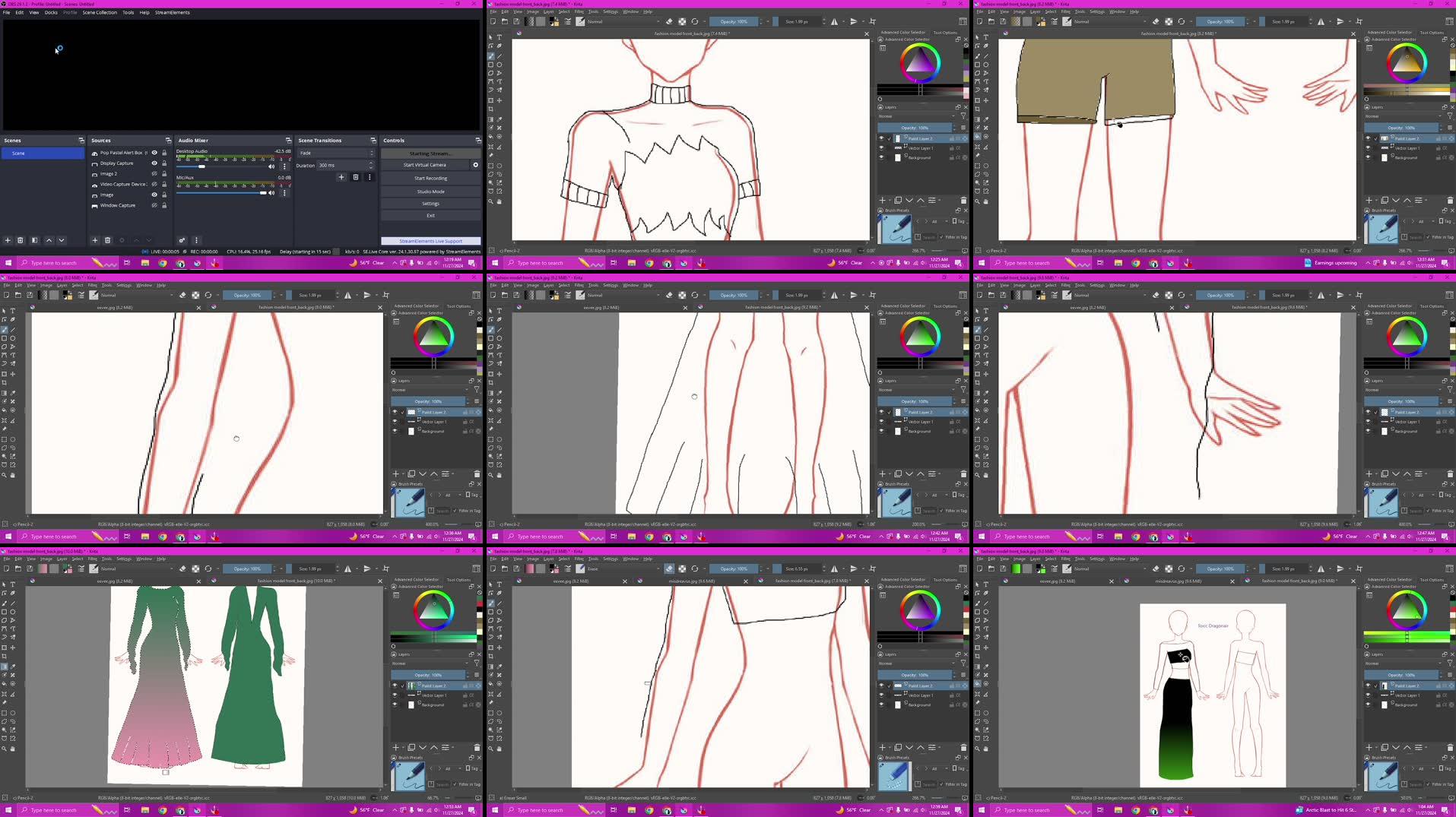
Task: Open workspace chooser icon in turtleneck Krita window
Action: tap(963, 21)
